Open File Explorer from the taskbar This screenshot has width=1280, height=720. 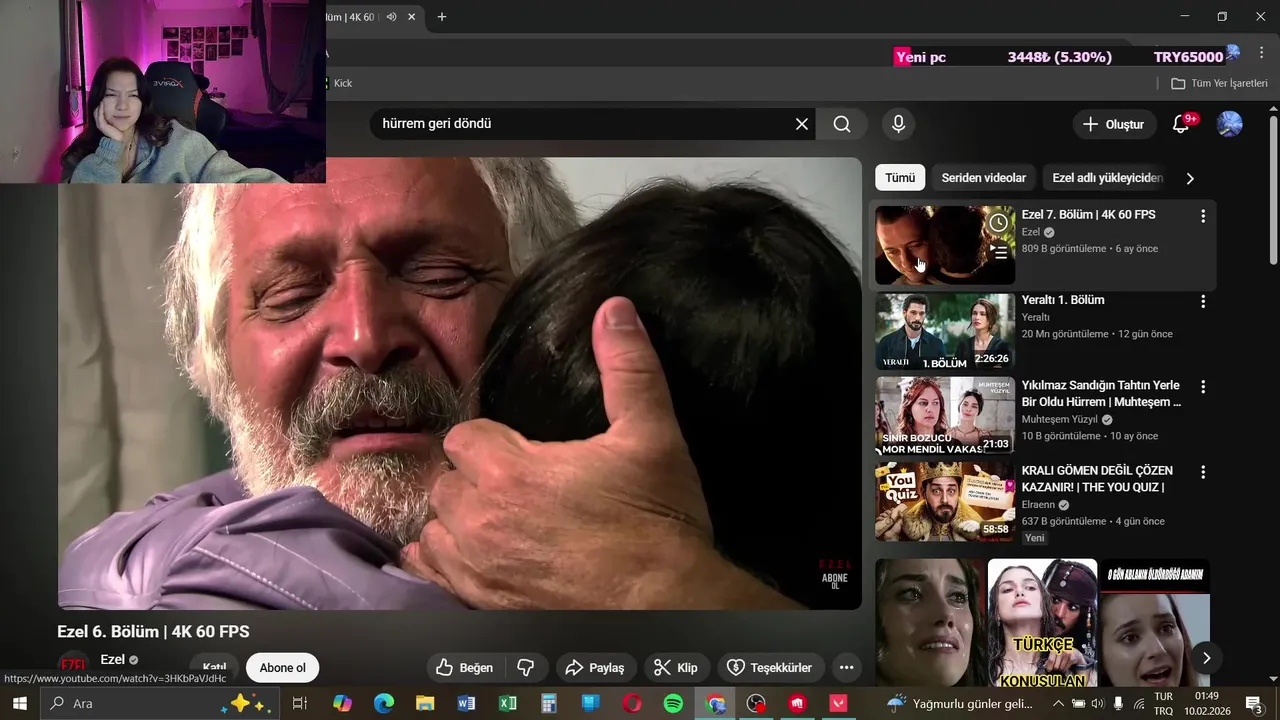click(425, 704)
